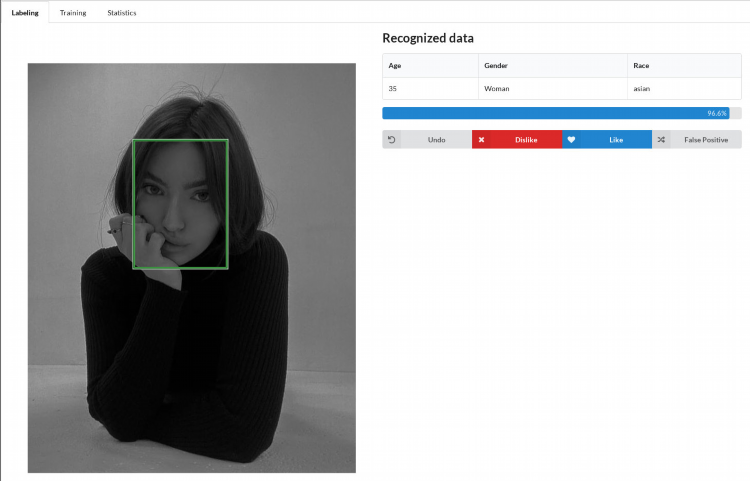The height and width of the screenshot is (481, 750).
Task: Click the Recognized data heading
Action: point(428,38)
